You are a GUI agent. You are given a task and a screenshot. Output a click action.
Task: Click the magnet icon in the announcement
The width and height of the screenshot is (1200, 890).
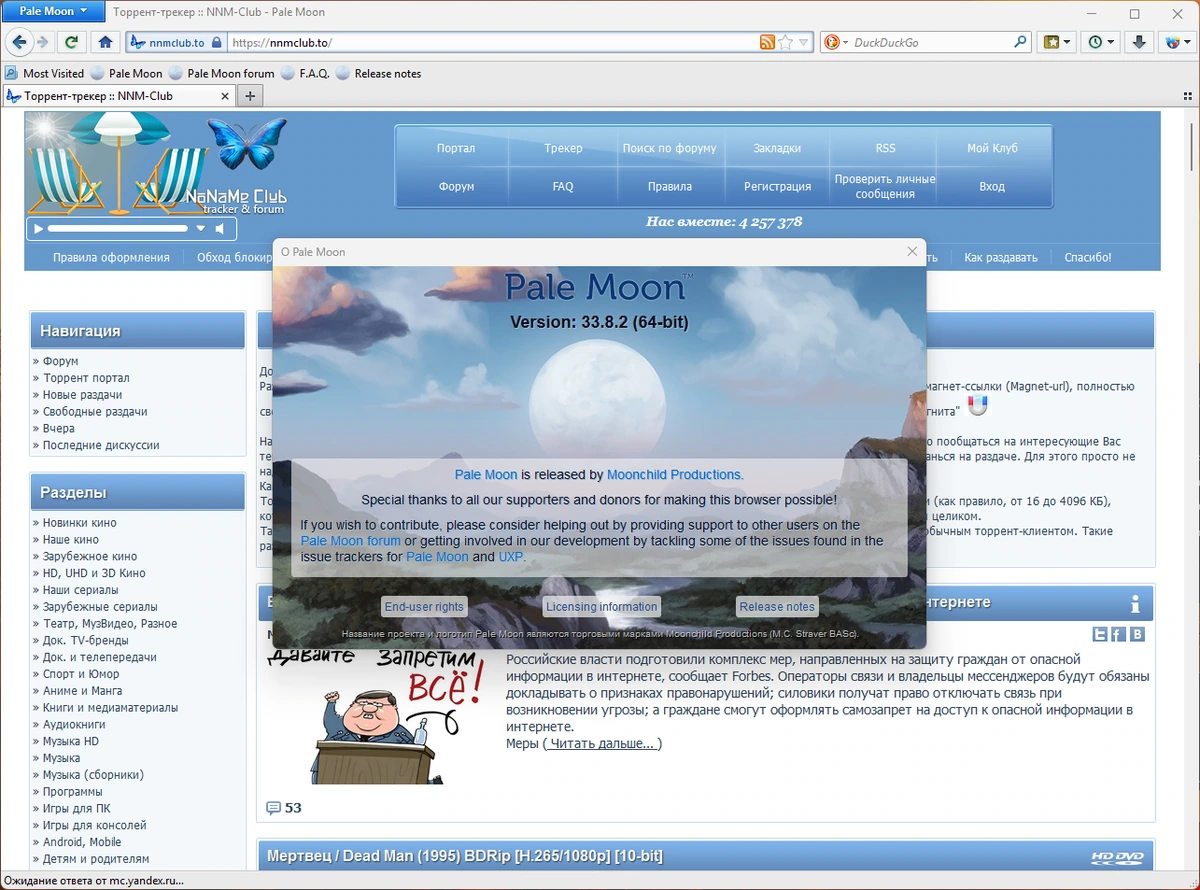pyautogui.click(x=979, y=405)
